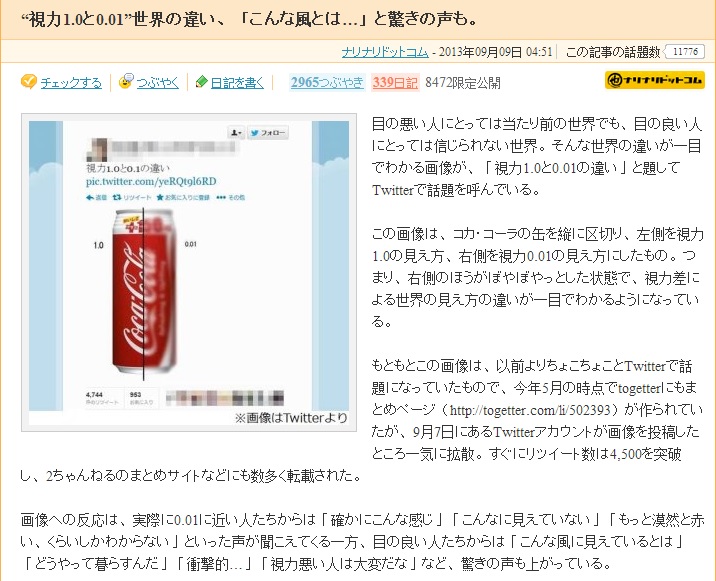The image size is (716, 581).
Task: Click the green pencil icon beside 日記を書く
Action: (201, 82)
